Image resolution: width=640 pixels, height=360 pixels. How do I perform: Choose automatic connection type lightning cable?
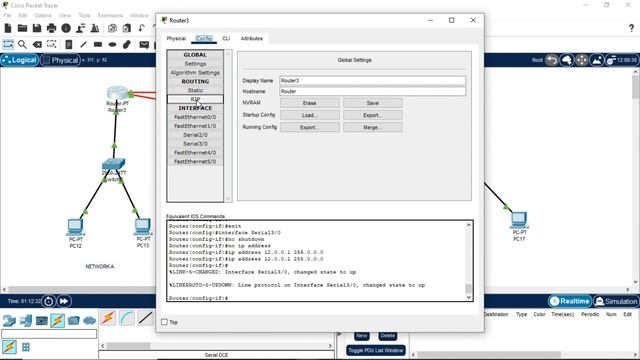point(108,318)
